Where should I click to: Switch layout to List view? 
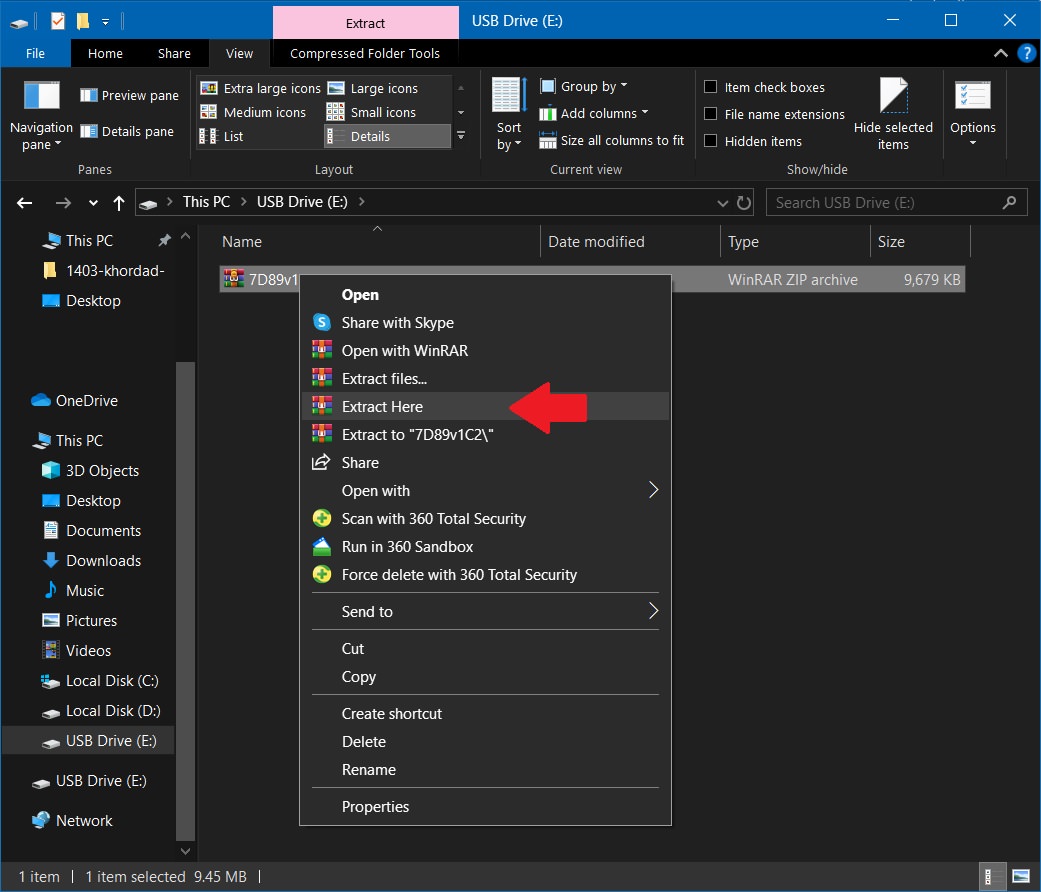click(222, 136)
